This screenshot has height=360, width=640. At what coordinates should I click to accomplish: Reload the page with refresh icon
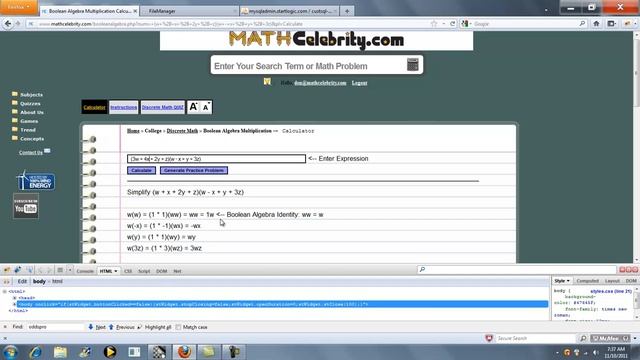click(x=452, y=24)
